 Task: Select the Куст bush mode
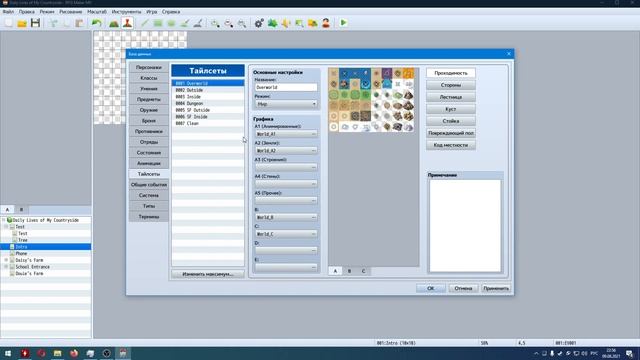click(451, 109)
